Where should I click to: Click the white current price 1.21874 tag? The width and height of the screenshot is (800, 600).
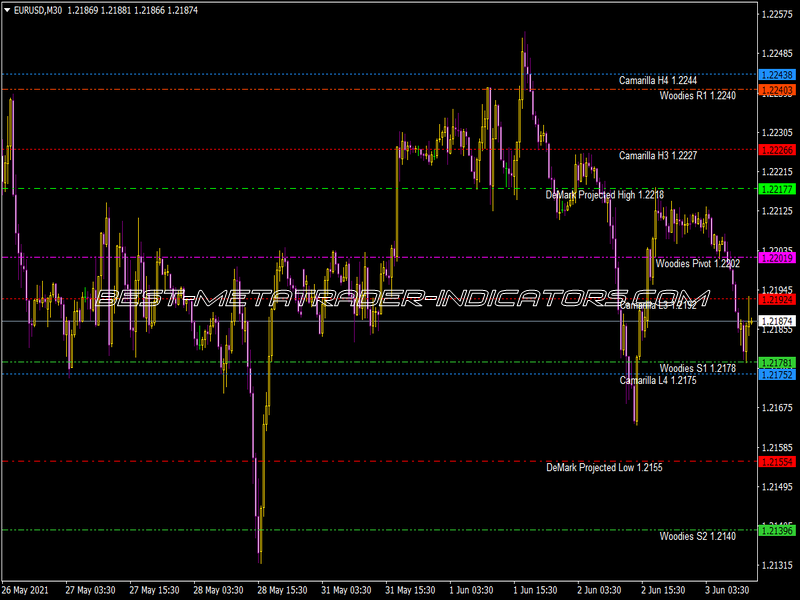[777, 321]
